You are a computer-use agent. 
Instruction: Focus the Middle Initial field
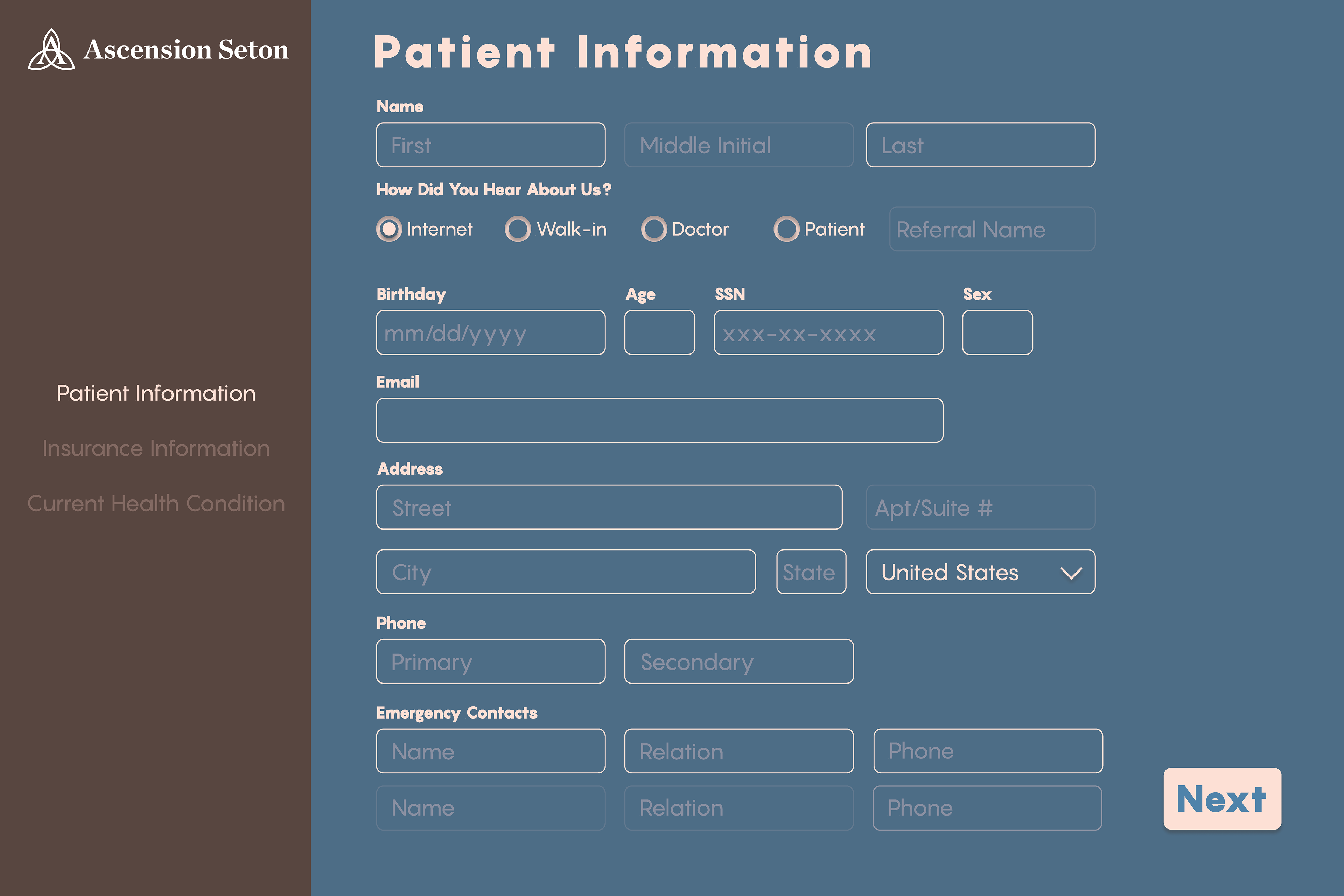[739, 145]
